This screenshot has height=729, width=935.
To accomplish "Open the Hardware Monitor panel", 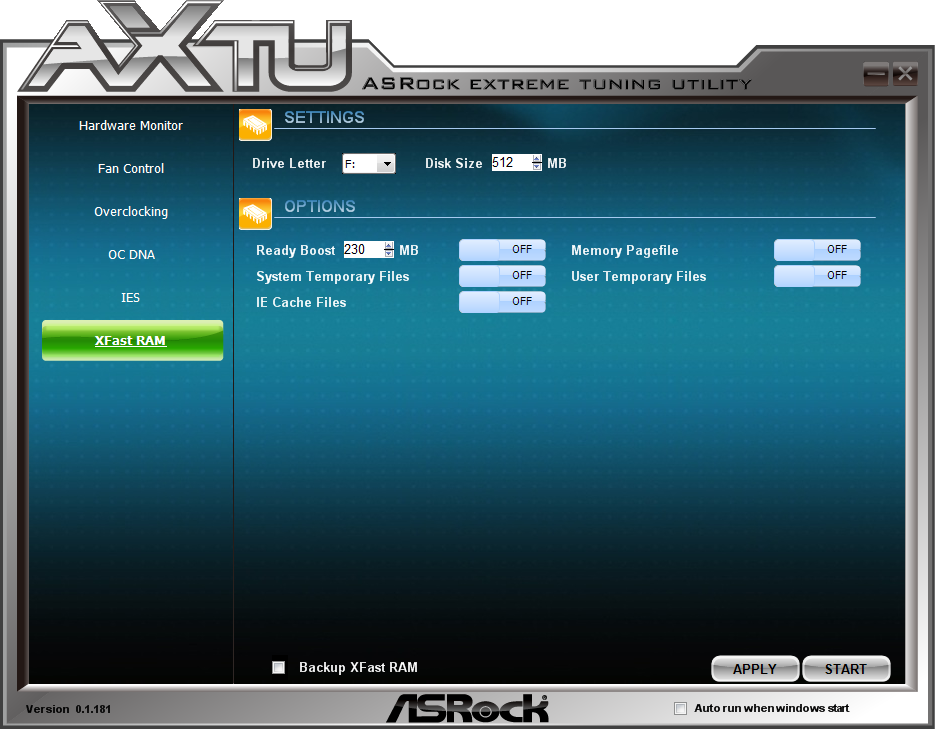I will click(x=130, y=125).
